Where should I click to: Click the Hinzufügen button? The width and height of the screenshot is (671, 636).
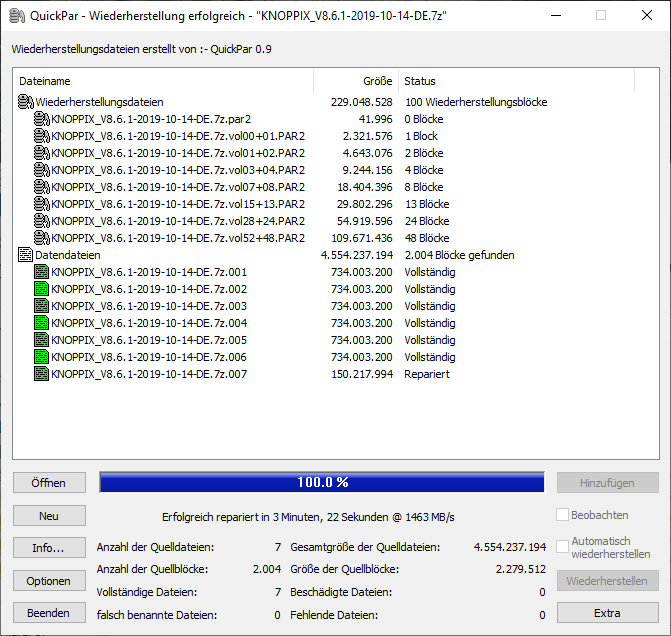point(607,483)
